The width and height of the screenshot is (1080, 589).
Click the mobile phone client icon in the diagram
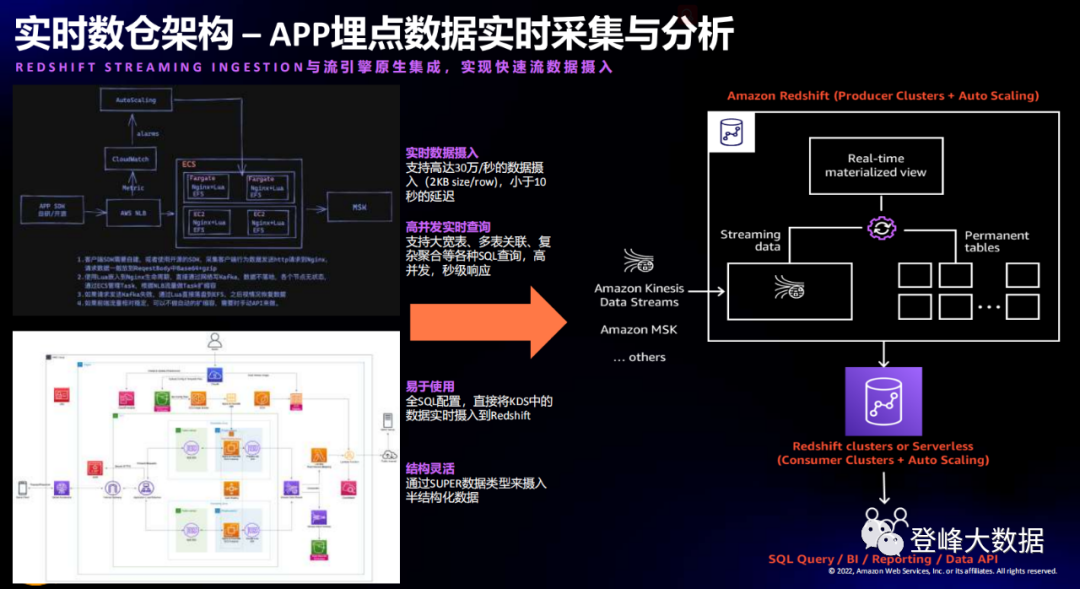[x=23, y=488]
